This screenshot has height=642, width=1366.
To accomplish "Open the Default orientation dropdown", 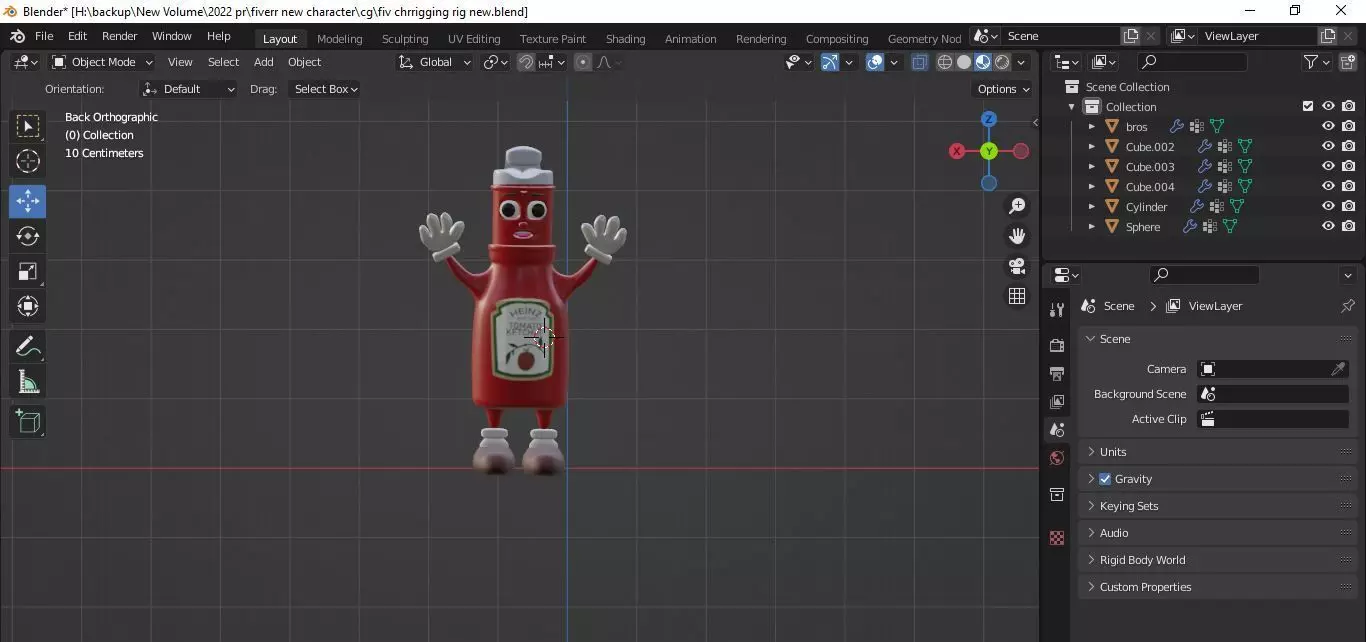I will tap(189, 89).
